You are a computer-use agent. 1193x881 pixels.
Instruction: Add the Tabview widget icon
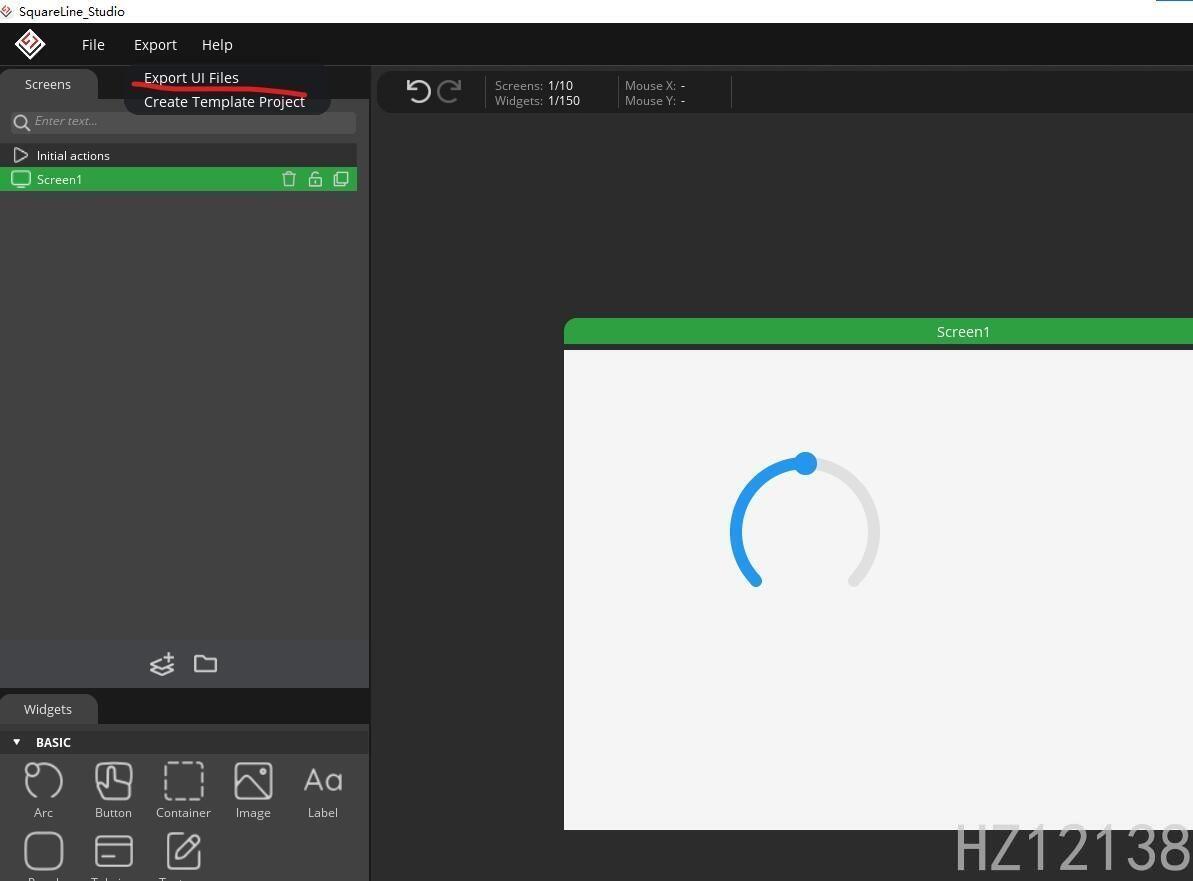click(113, 851)
